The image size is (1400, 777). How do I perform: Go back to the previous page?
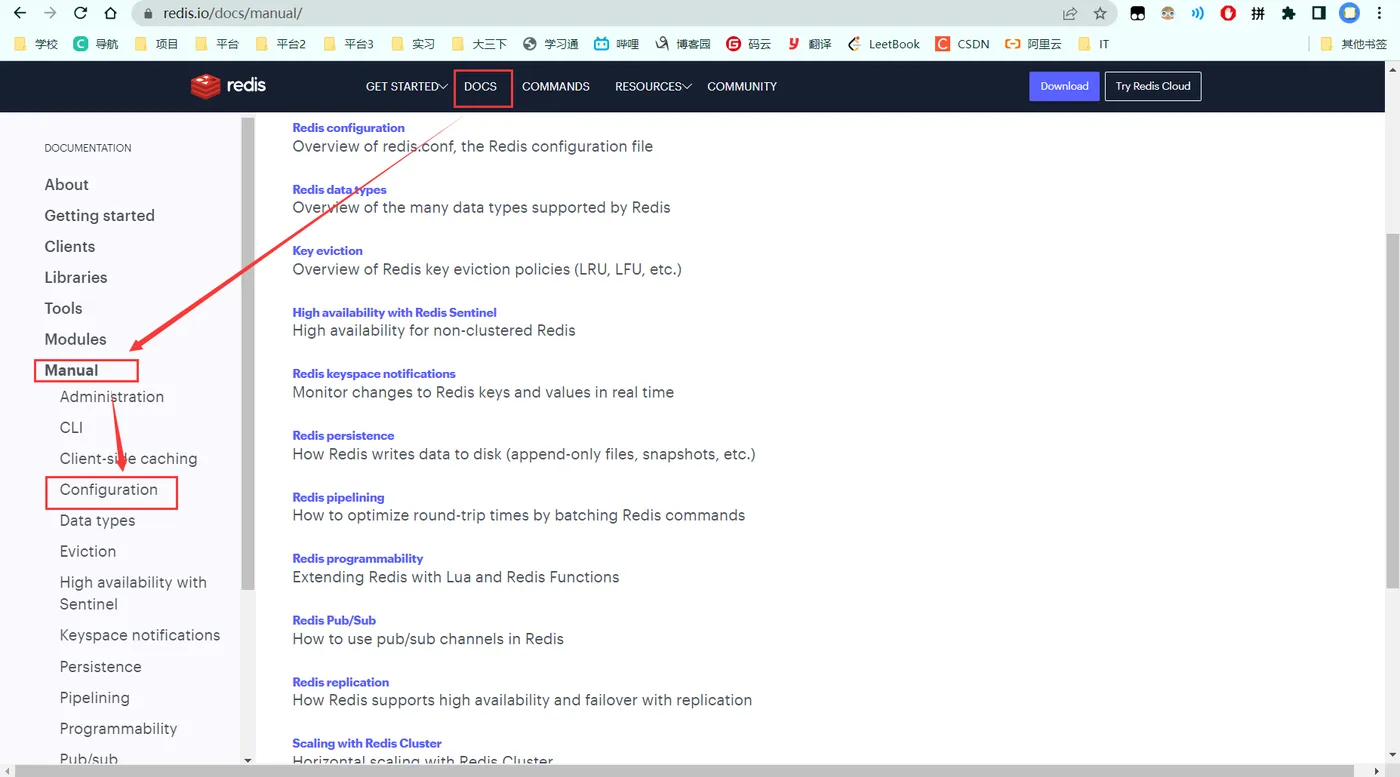(x=20, y=13)
